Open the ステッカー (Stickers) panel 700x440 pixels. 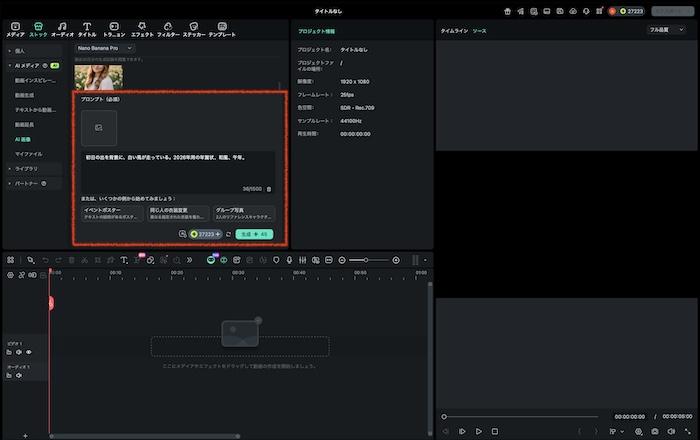[x=193, y=29]
